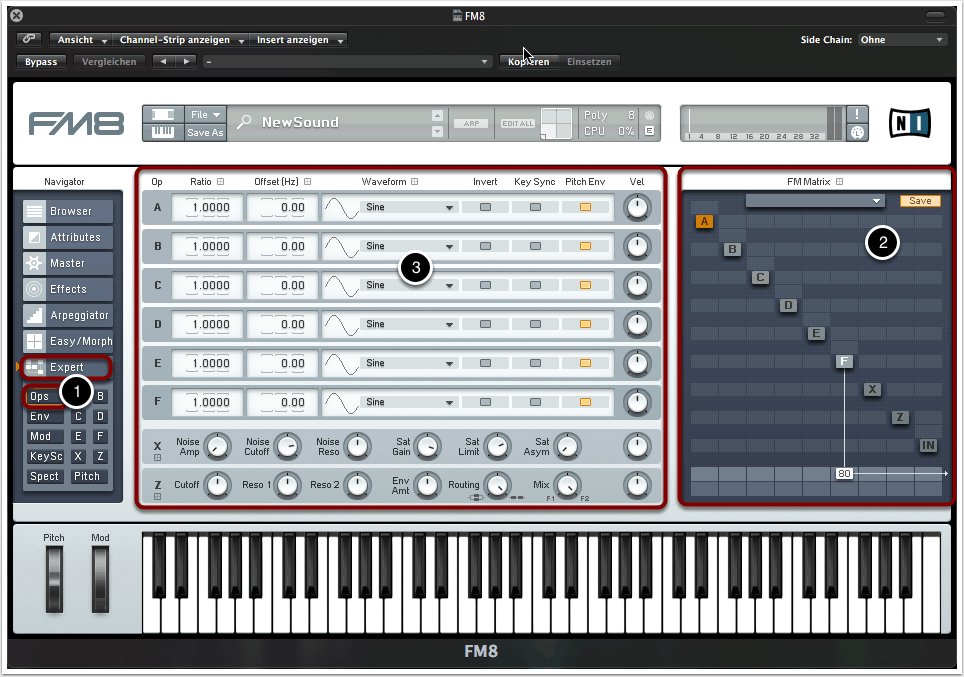Click Save in the FM Matrix
This screenshot has height=677, width=964.
920,201
